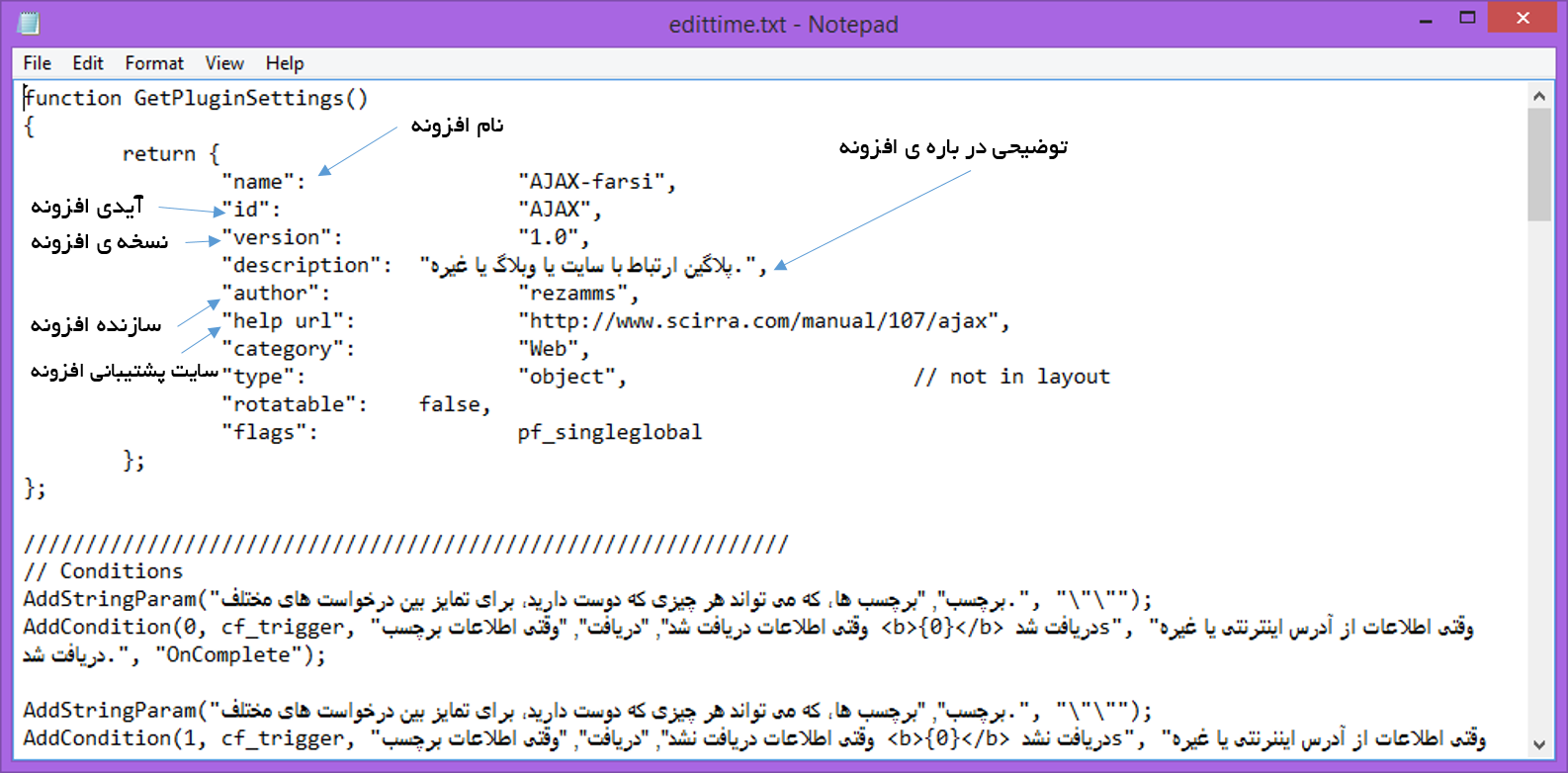
Task: Click the "name" key text
Action: pyautogui.click(x=263, y=182)
